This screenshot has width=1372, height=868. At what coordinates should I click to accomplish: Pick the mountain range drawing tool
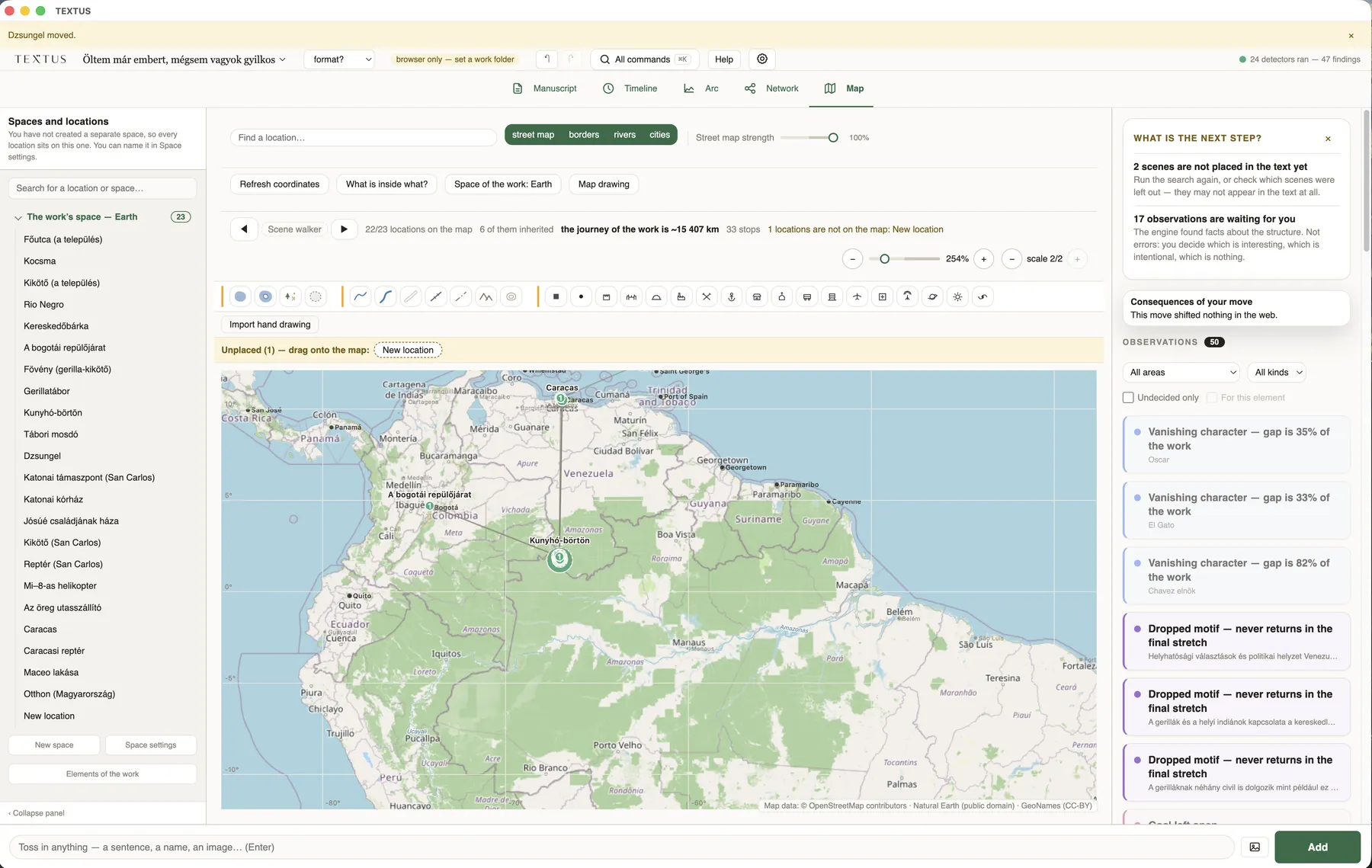click(486, 297)
